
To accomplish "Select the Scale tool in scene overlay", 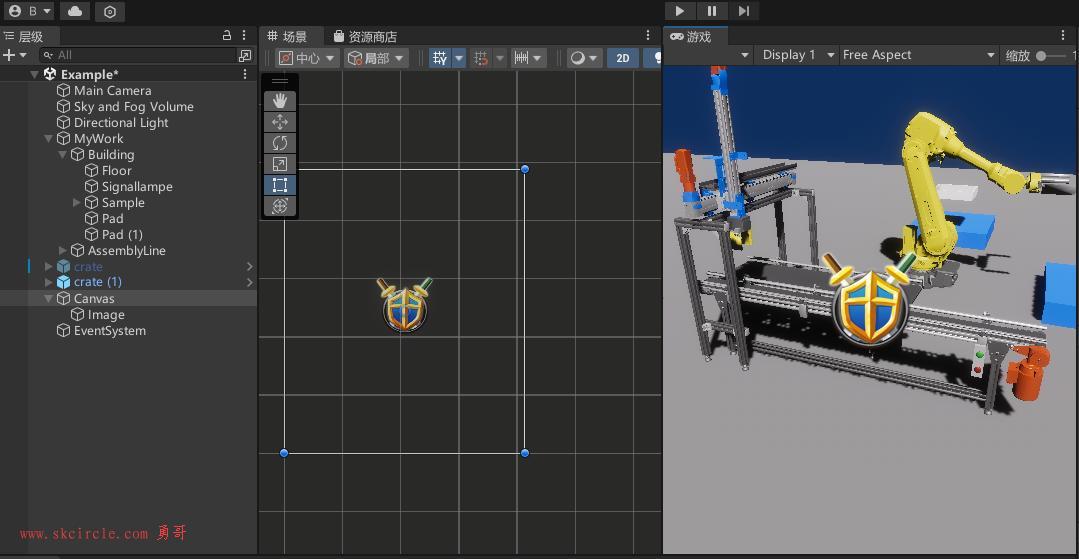I will pyautogui.click(x=280, y=164).
